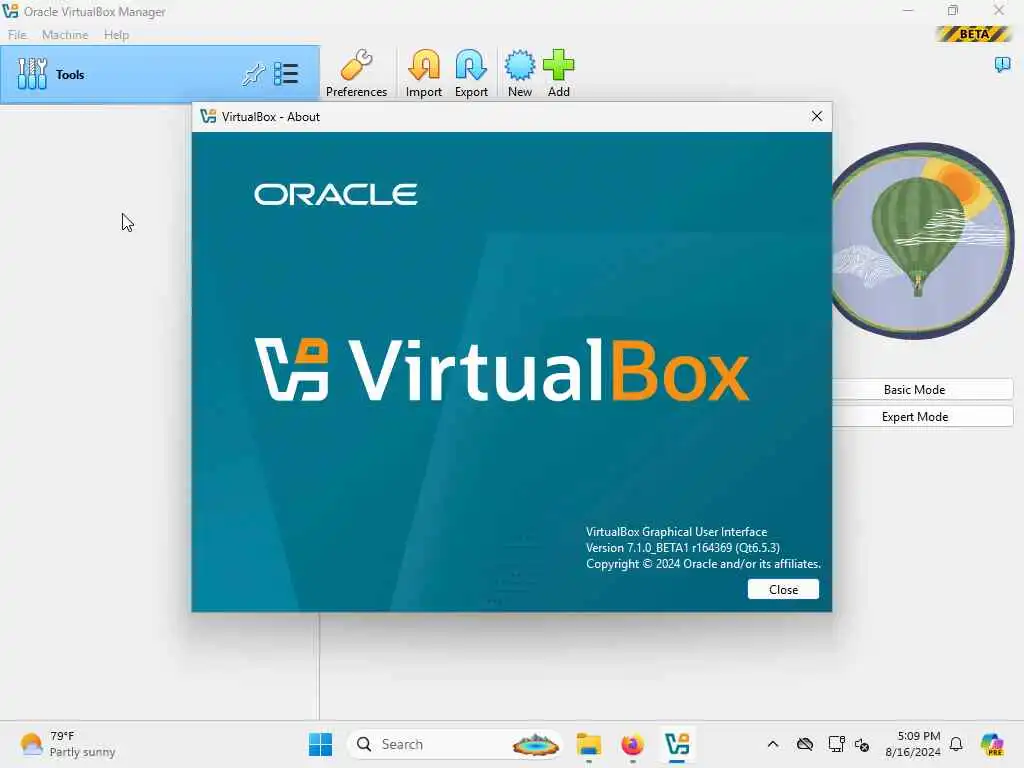The width and height of the screenshot is (1024, 768).
Task: Click the green Add machine icon
Action: tap(558, 73)
